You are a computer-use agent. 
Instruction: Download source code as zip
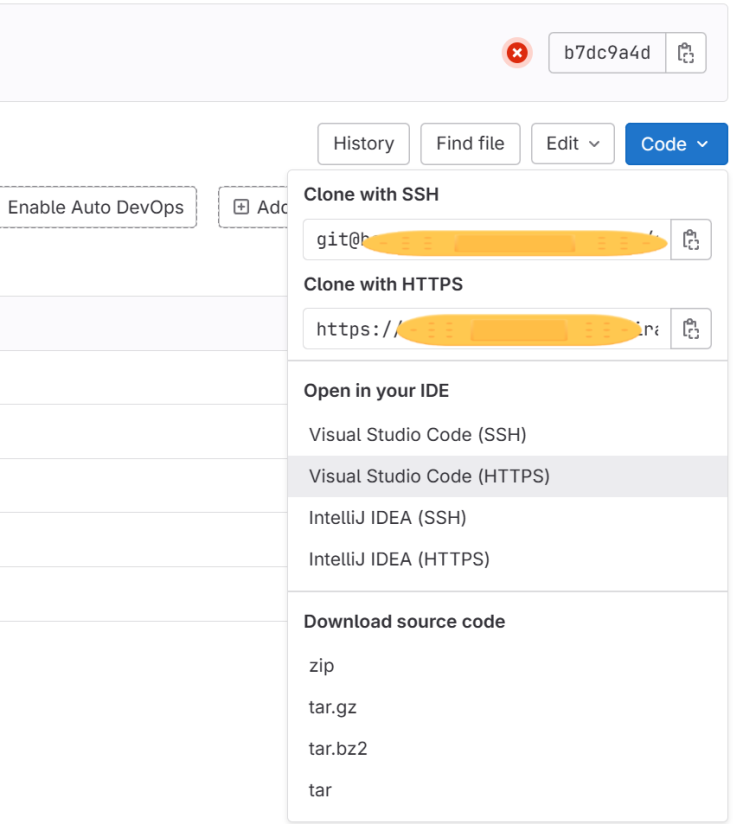click(x=322, y=666)
